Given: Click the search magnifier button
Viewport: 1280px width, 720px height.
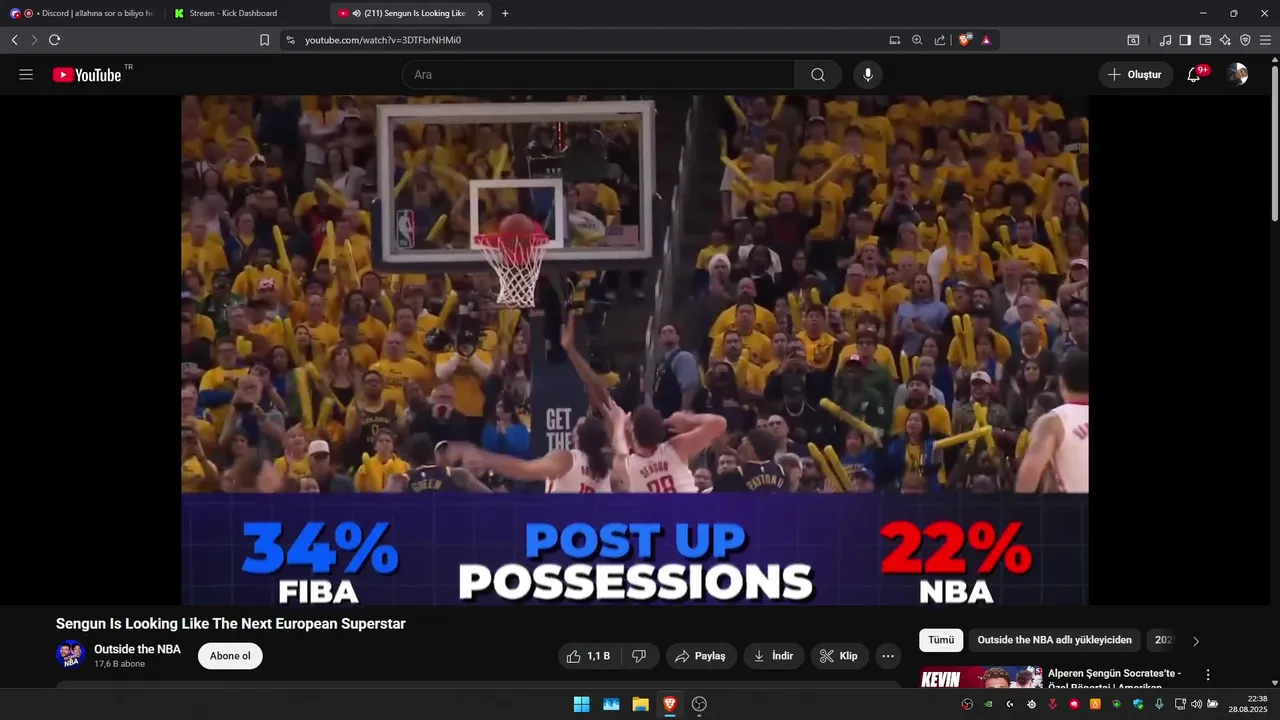Looking at the screenshot, I should pos(818,75).
